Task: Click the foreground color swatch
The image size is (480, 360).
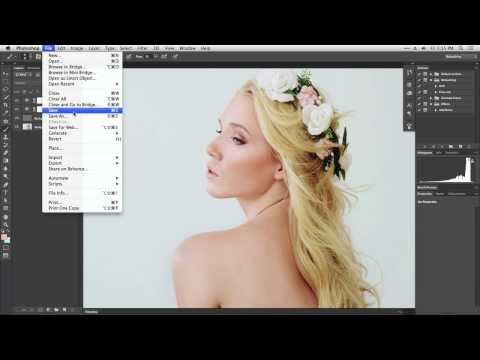Action: pyautogui.click(x=4, y=237)
